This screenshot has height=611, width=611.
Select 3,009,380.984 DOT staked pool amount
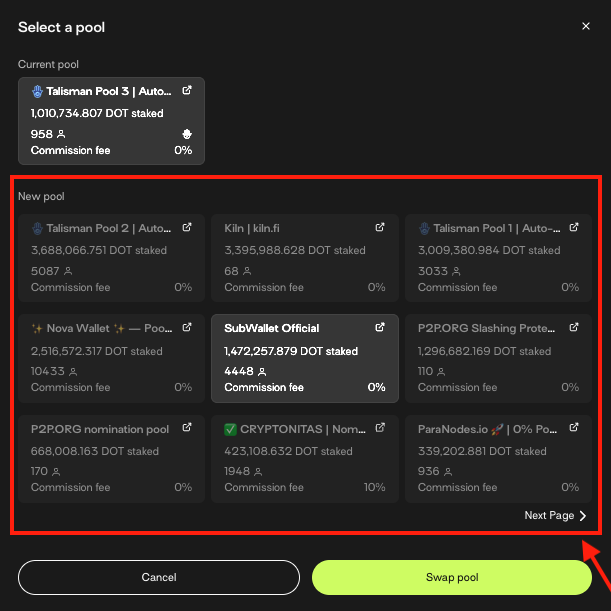pos(489,250)
